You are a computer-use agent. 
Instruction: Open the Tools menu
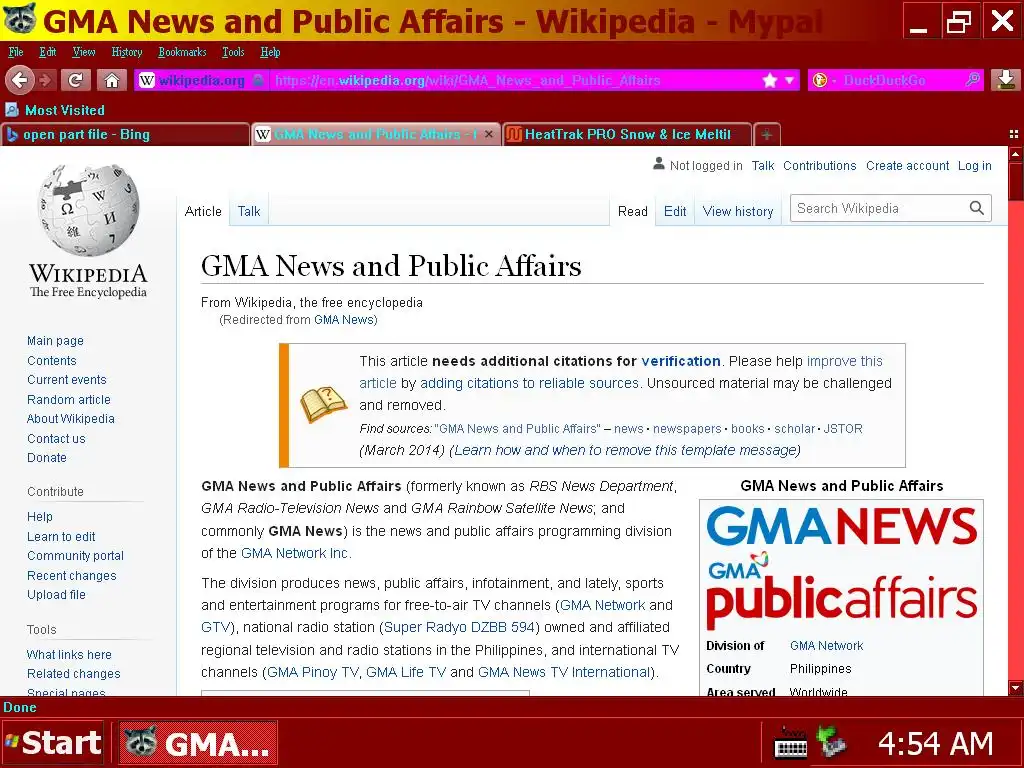[233, 52]
